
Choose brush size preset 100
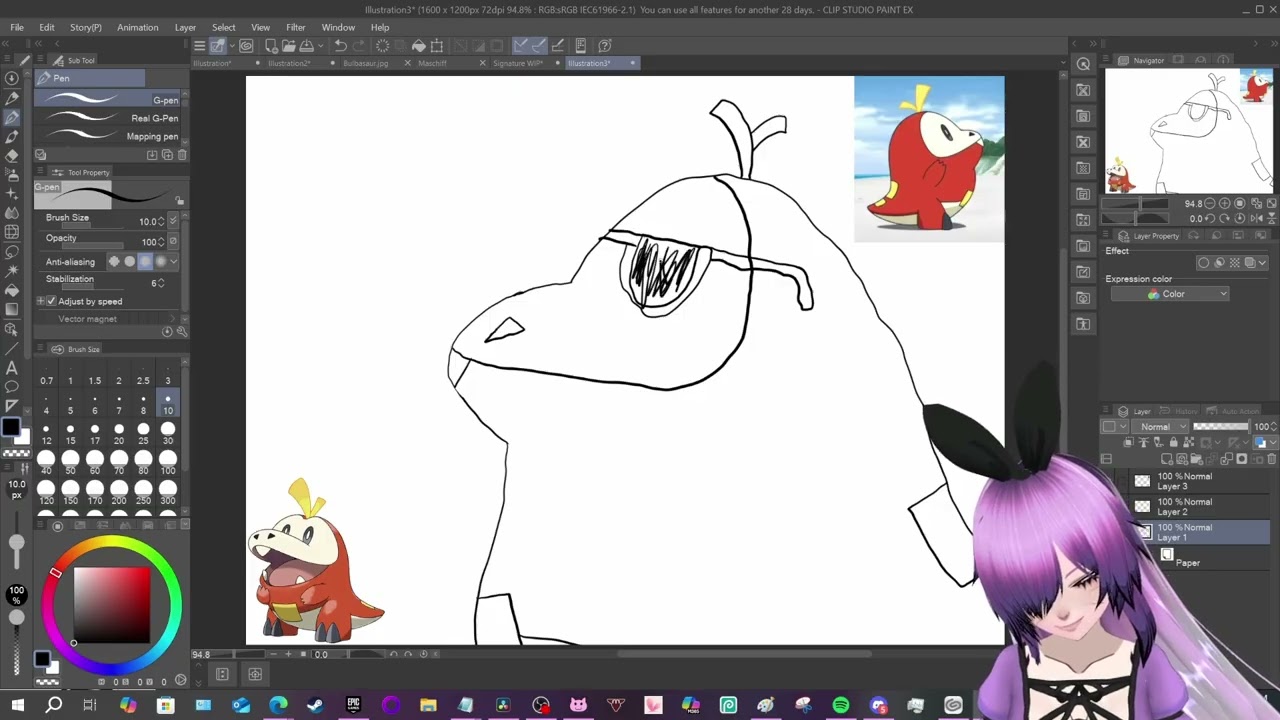point(168,462)
